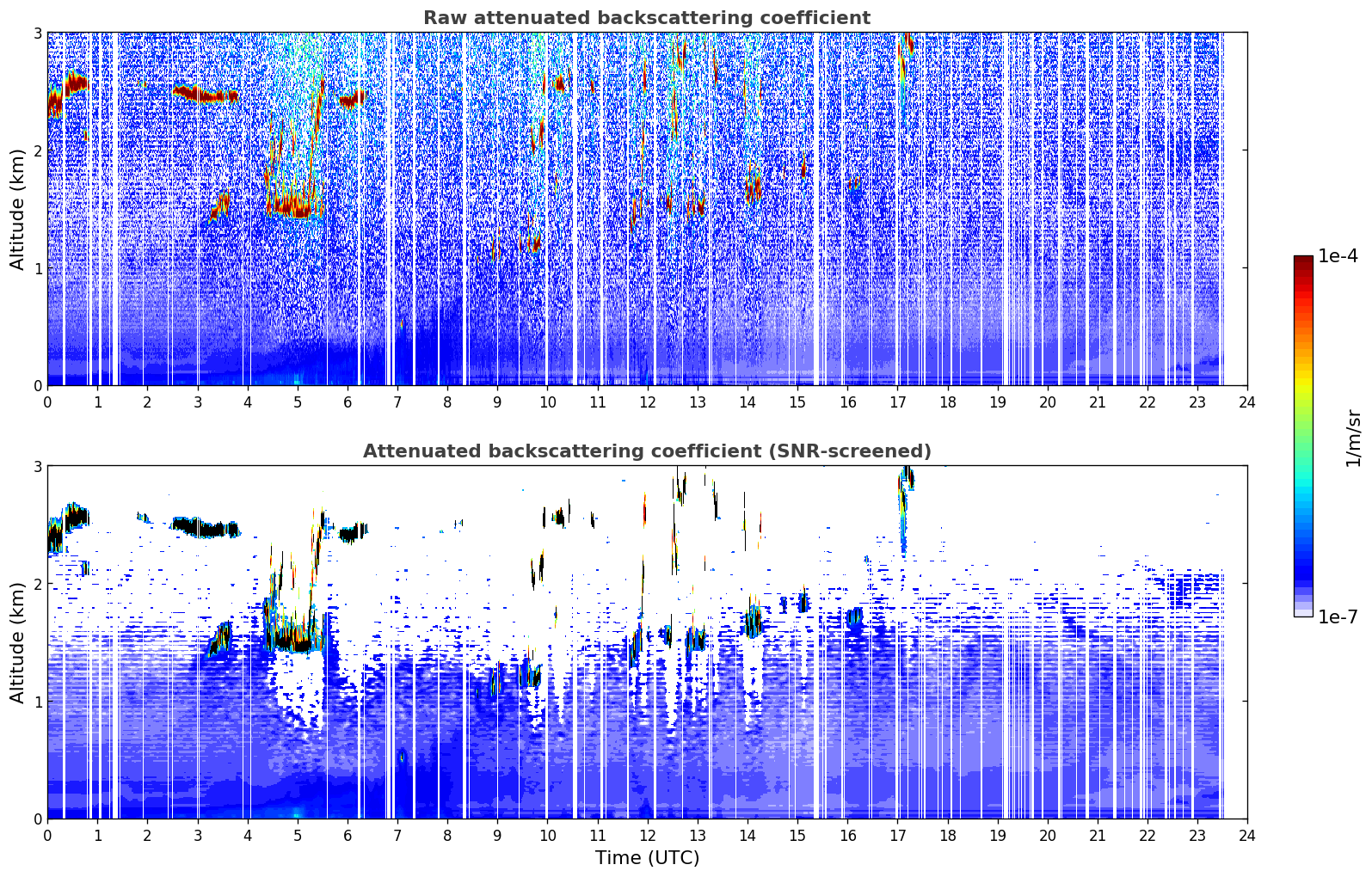The width and height of the screenshot is (1372, 877).
Task: Click the 3 km altitude tick on the bottom plot
Action: (x=37, y=466)
